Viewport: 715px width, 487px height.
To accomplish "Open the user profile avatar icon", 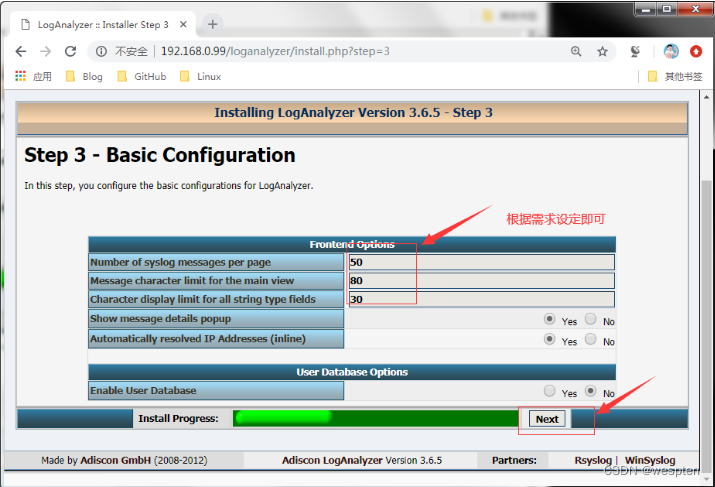I will coord(671,52).
